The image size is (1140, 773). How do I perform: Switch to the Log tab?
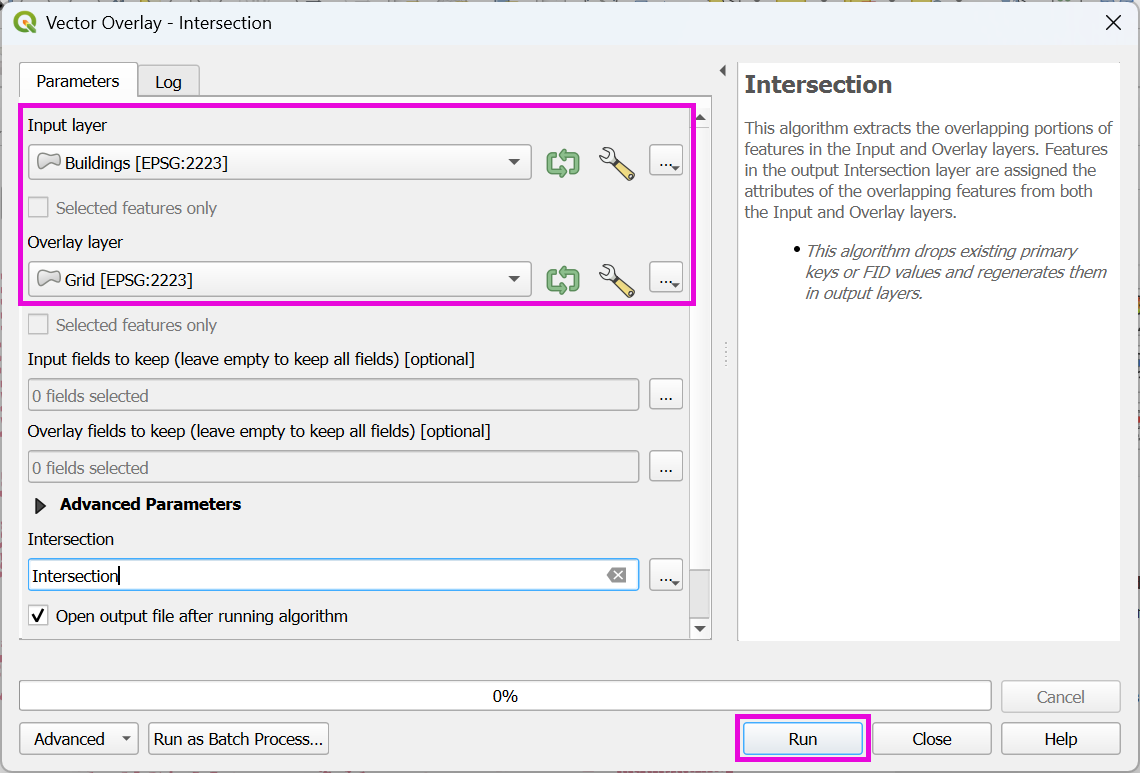168,82
